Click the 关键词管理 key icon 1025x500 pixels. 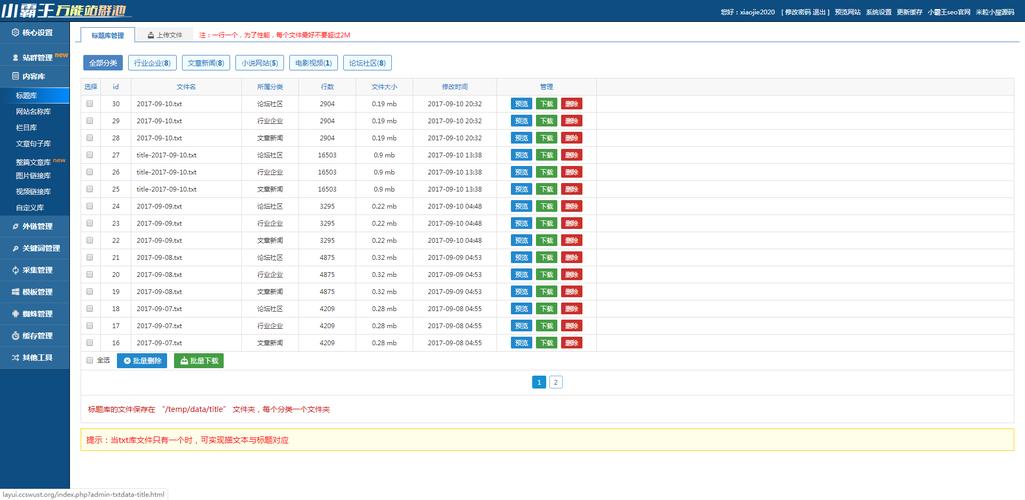click(x=15, y=248)
